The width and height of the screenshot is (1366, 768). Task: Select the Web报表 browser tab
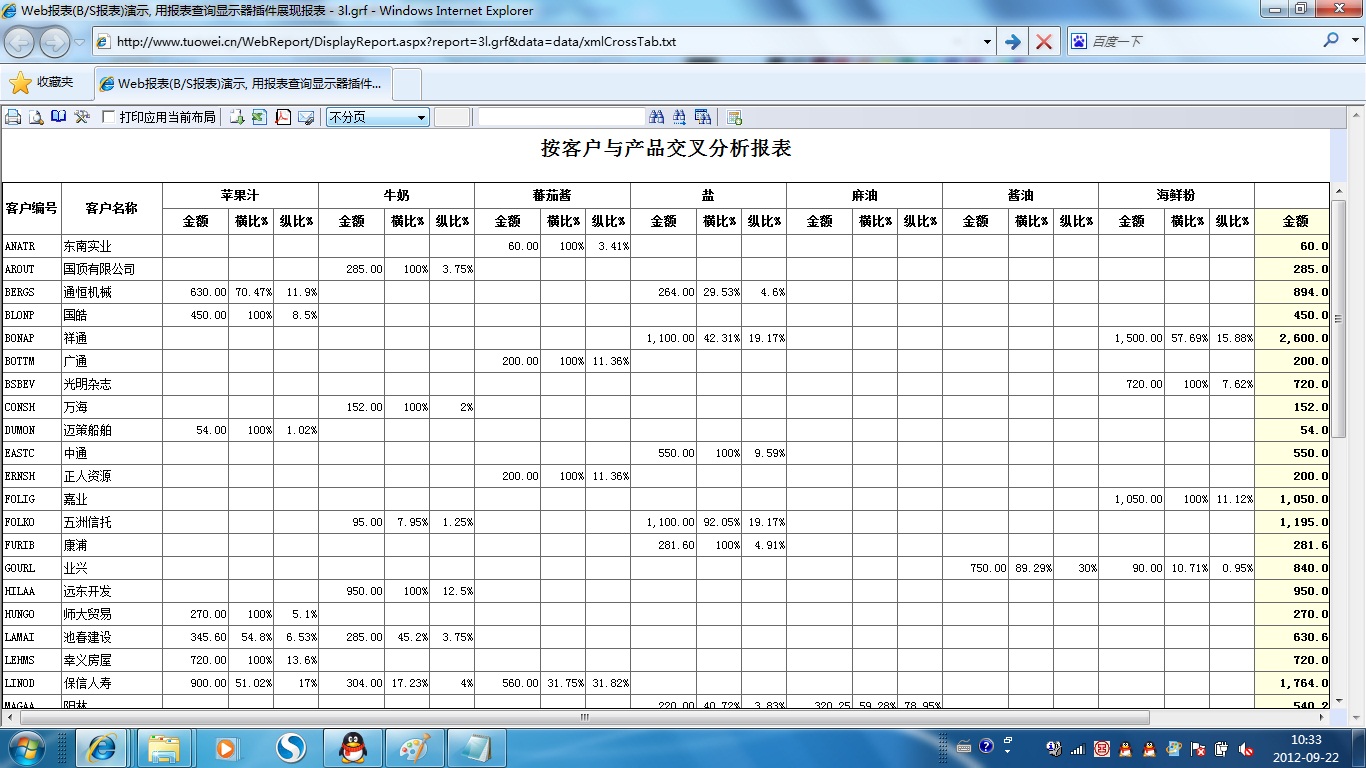point(243,83)
